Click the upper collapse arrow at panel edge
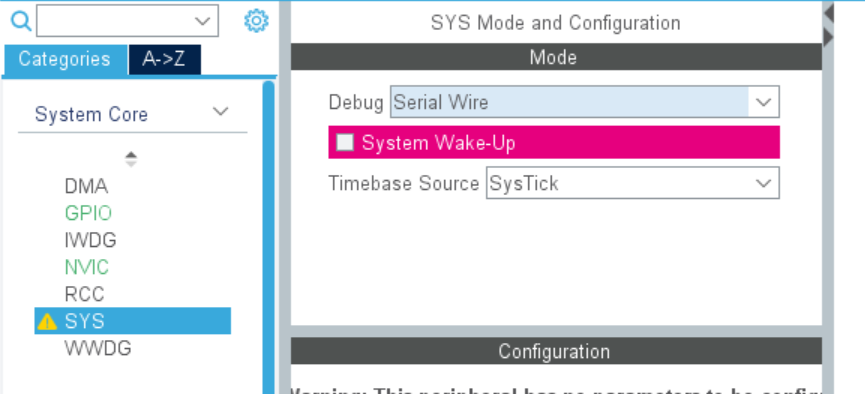865x394 pixels. pos(828,13)
